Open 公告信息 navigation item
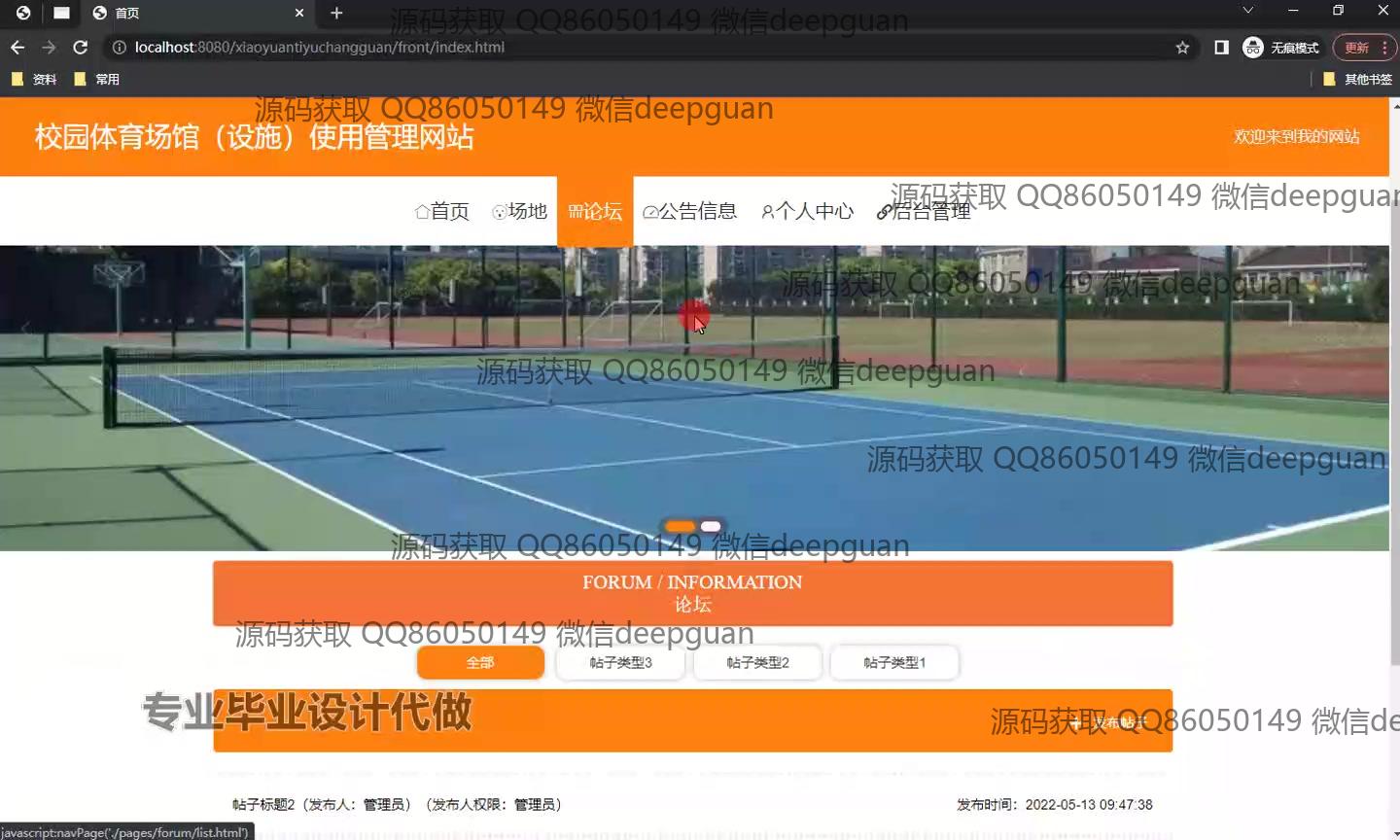The width and height of the screenshot is (1400, 840). tap(690, 211)
